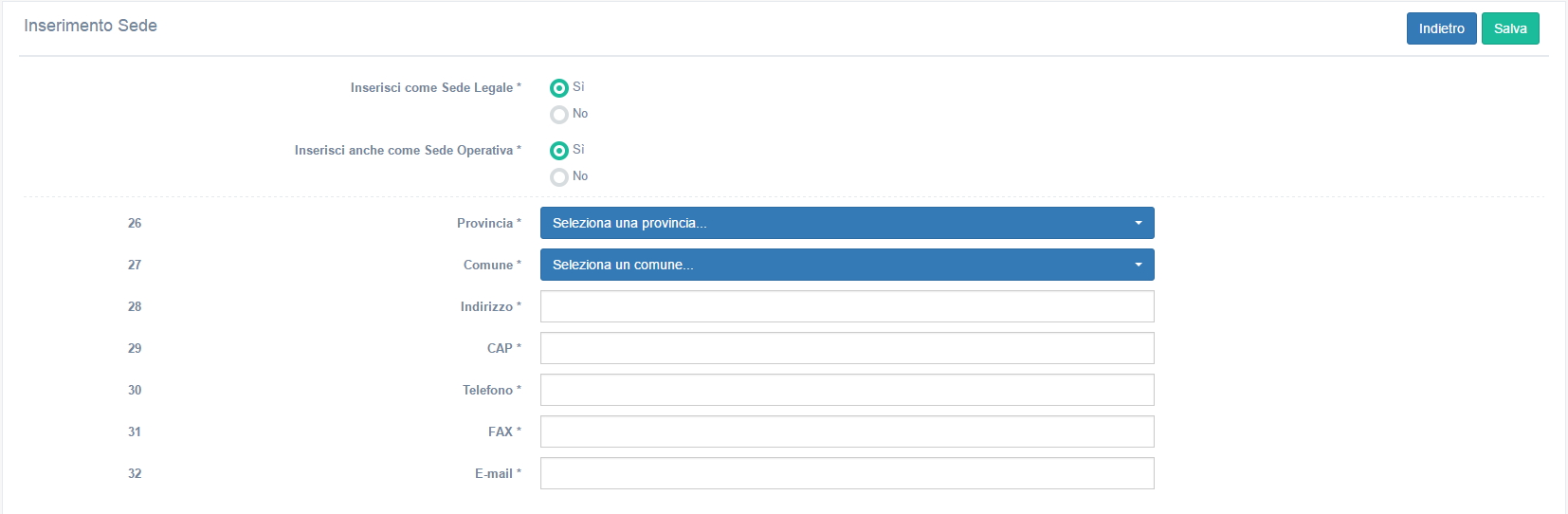The width and height of the screenshot is (1568, 514).
Task: Choose Si for Sede Operativa
Action: point(559,151)
